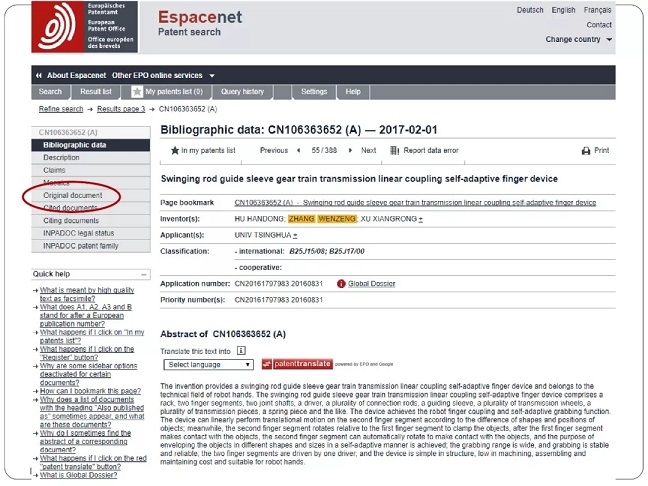Click Results page 3 breadcrumb
This screenshot has height=486, width=648.
(x=121, y=109)
